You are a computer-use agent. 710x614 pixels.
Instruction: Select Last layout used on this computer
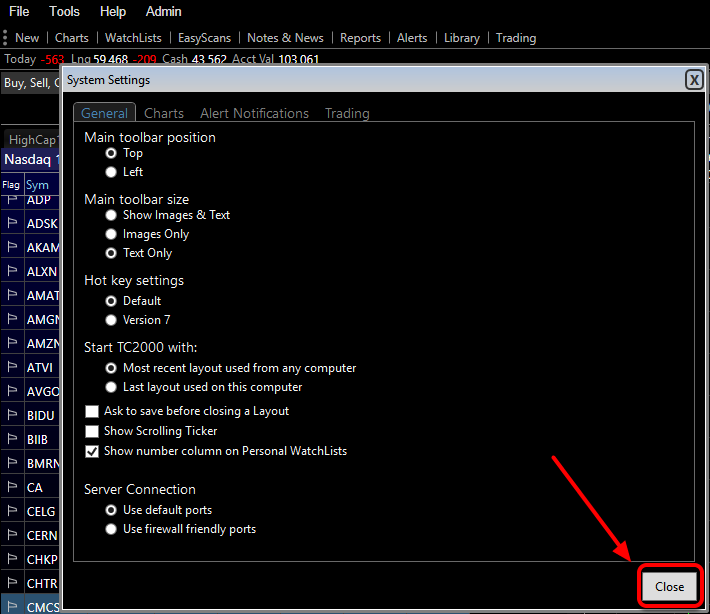point(111,387)
